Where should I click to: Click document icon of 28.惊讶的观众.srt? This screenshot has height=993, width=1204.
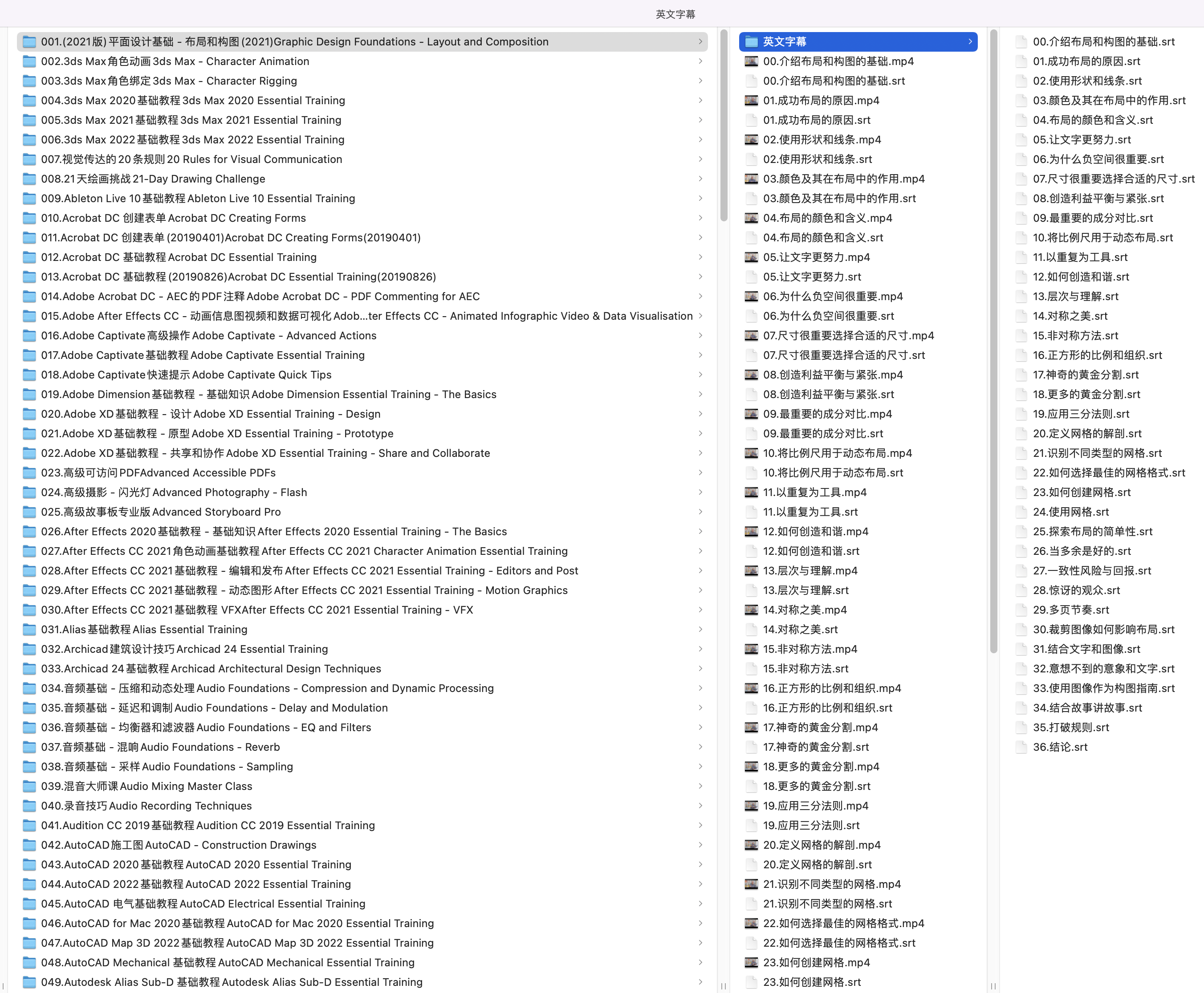click(x=1021, y=590)
